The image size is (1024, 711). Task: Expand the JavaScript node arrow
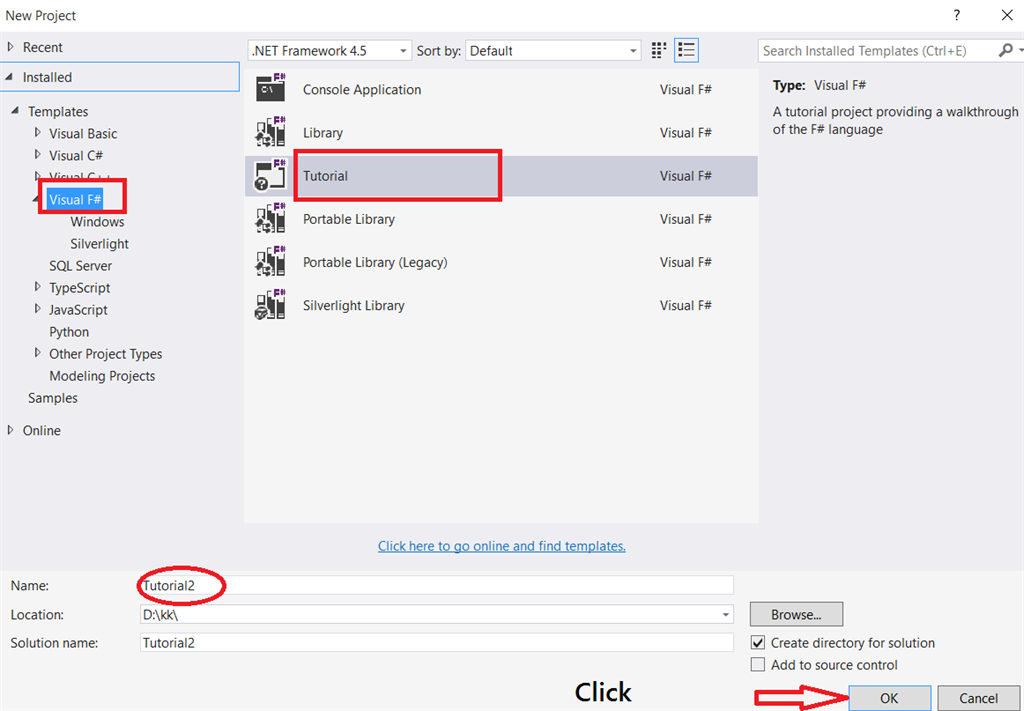(x=37, y=309)
